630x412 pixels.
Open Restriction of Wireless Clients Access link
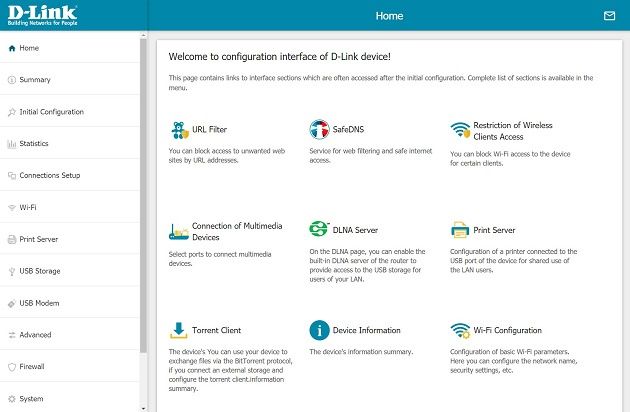pyautogui.click(x=513, y=131)
